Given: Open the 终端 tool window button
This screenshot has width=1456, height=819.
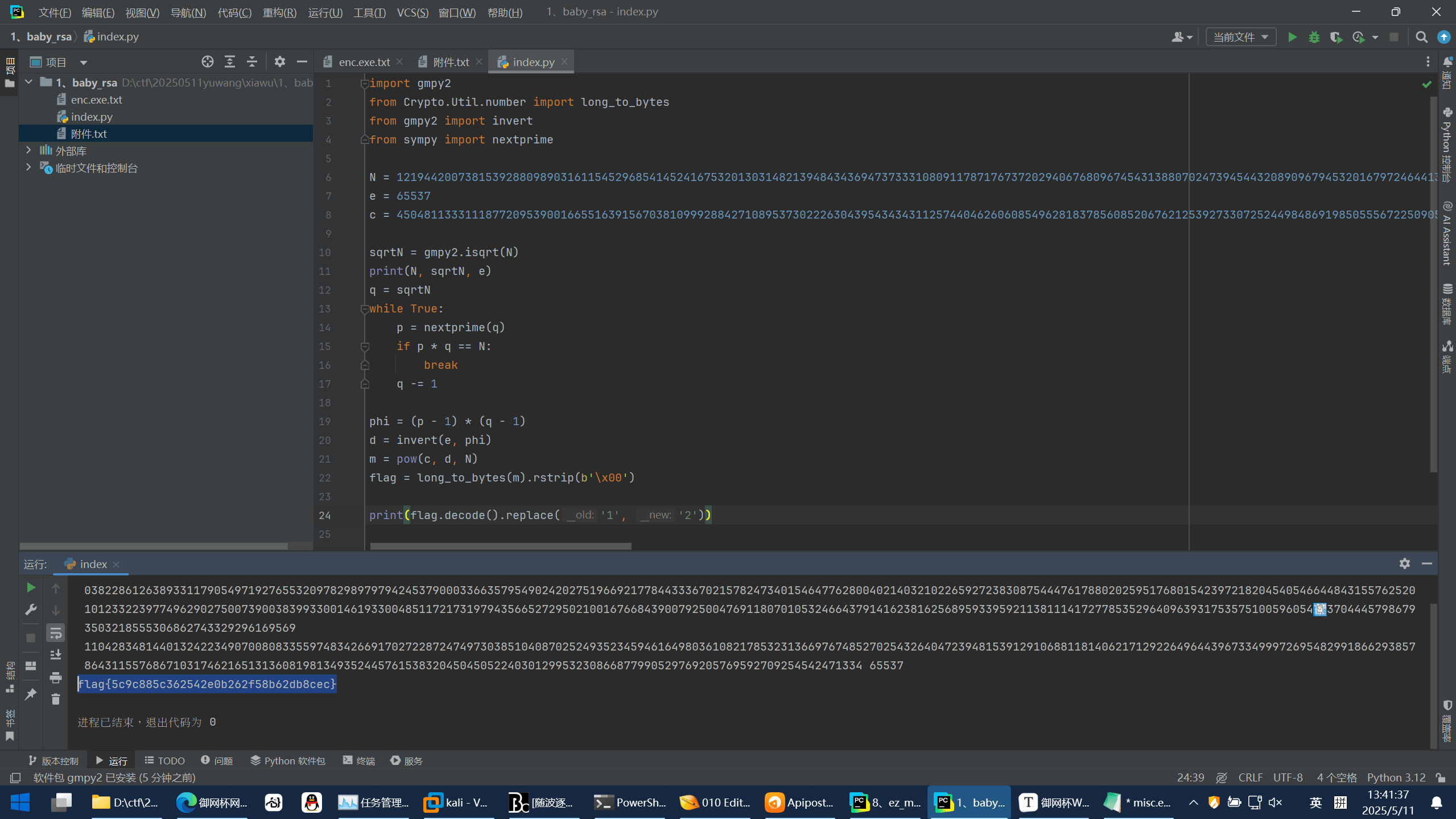Looking at the screenshot, I should [359, 760].
